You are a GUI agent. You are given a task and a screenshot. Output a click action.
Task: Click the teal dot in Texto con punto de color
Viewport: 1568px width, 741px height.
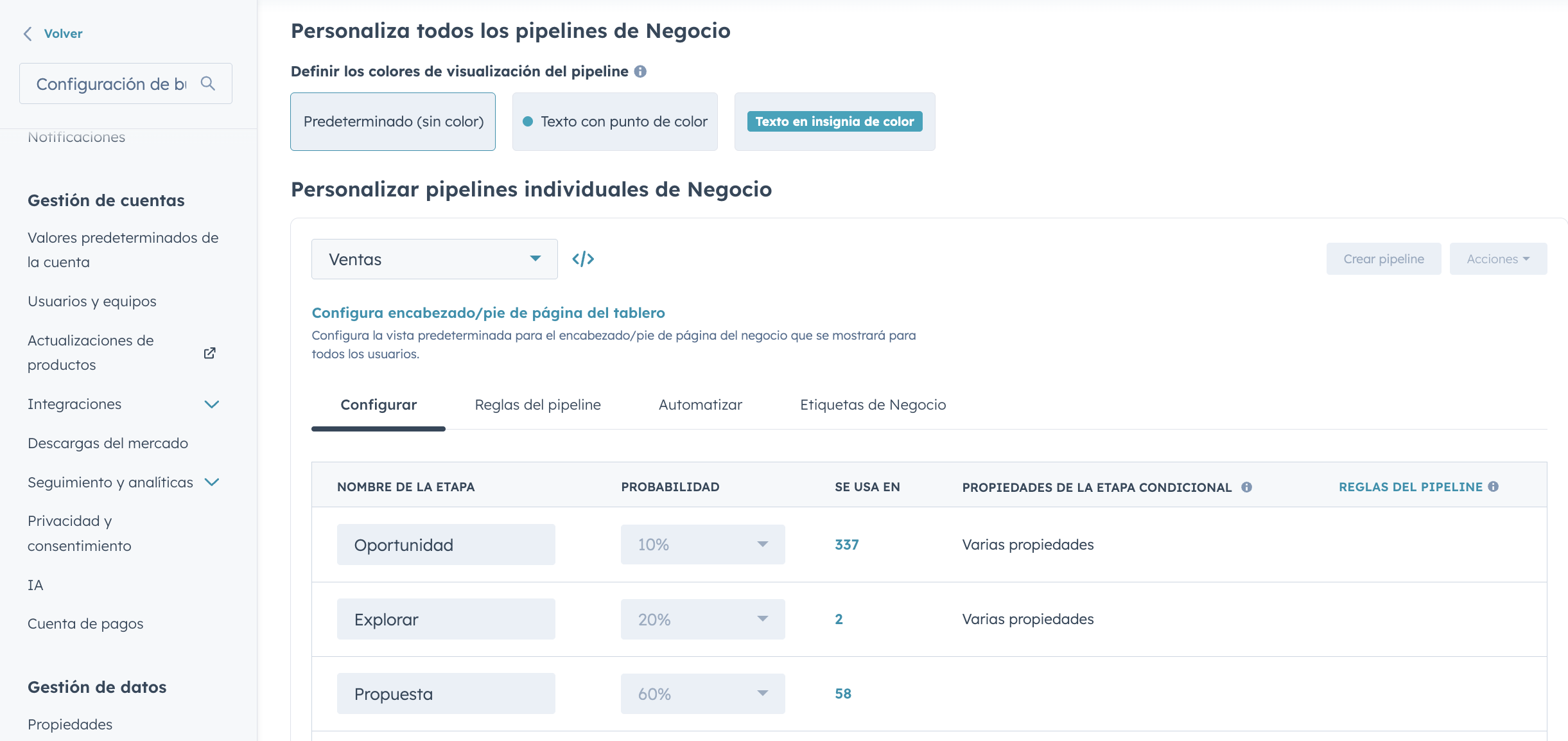(528, 121)
